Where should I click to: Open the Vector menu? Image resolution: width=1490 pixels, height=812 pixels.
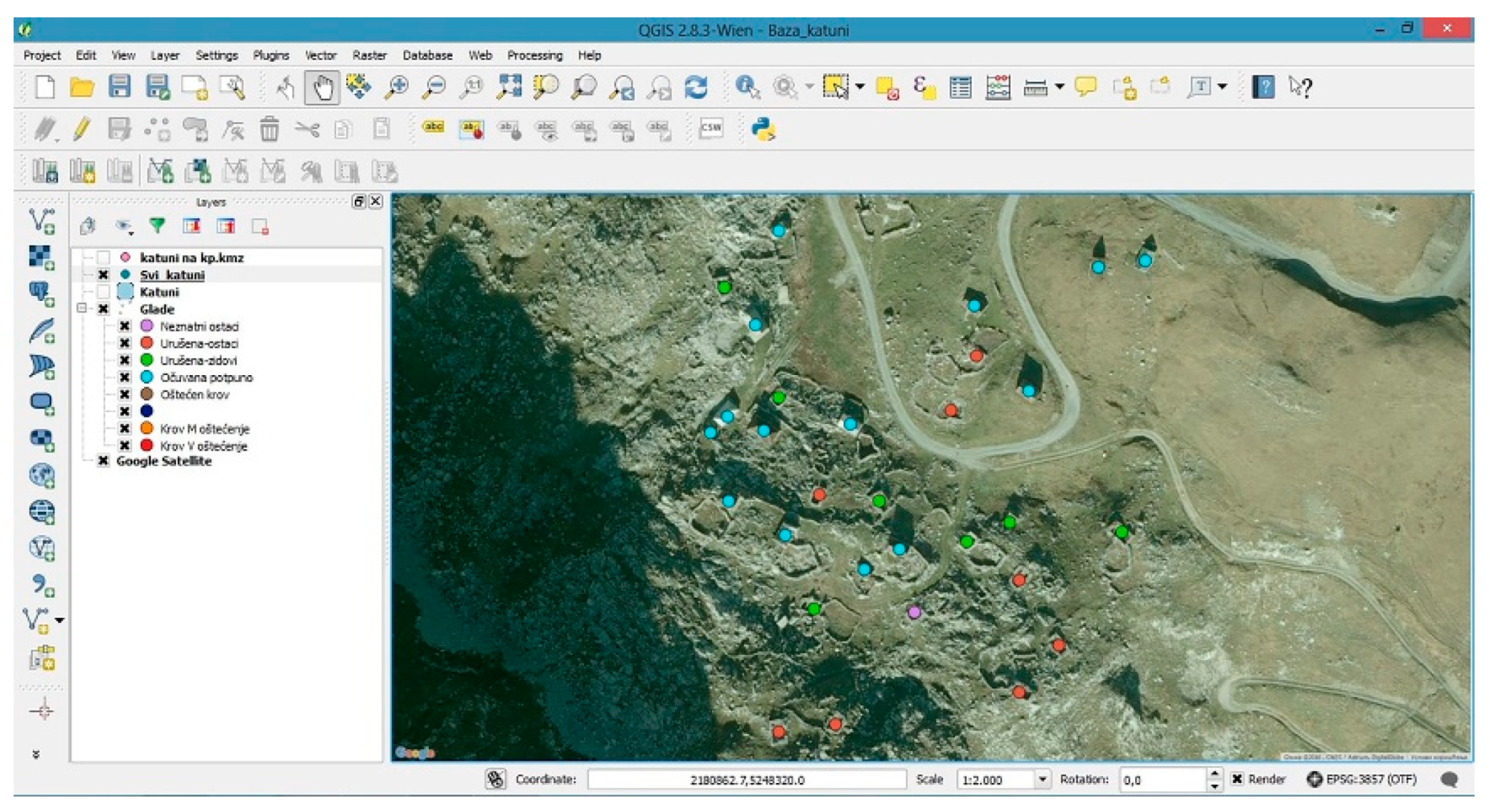[320, 55]
